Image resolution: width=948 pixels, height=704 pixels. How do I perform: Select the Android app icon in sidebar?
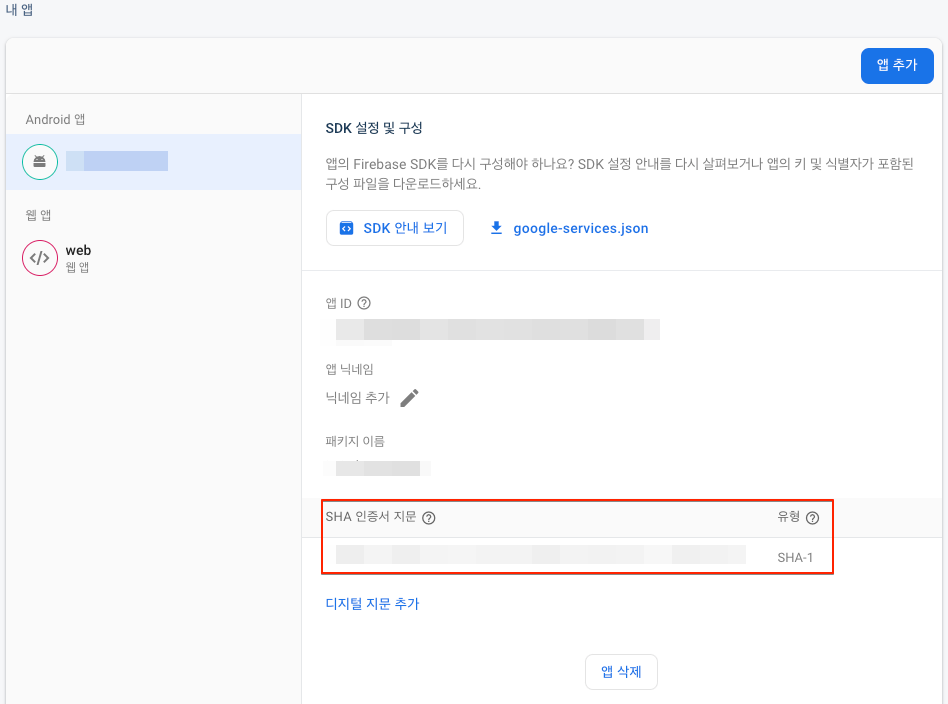point(40,161)
